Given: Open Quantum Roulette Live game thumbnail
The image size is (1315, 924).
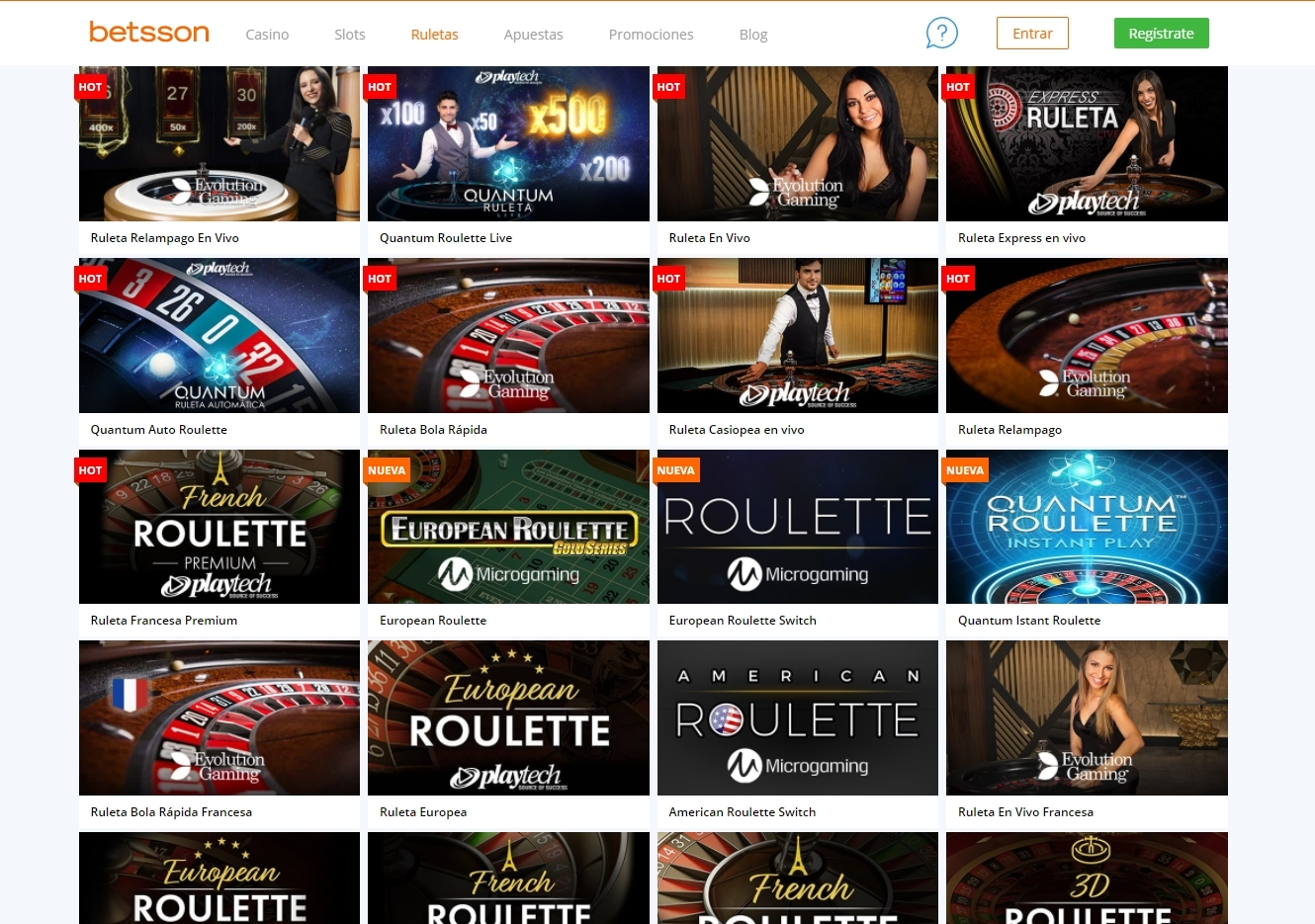Looking at the screenshot, I should [508, 143].
